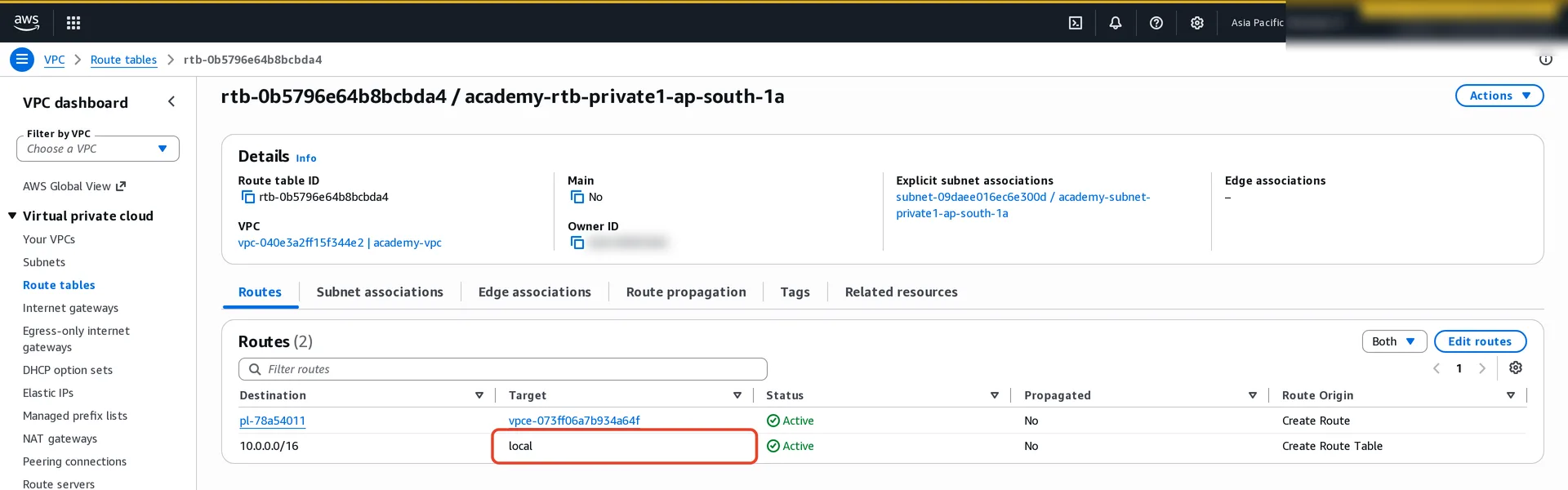Open Internet gateways in sidebar
Image resolution: width=1568 pixels, height=490 pixels.
pyautogui.click(x=70, y=308)
